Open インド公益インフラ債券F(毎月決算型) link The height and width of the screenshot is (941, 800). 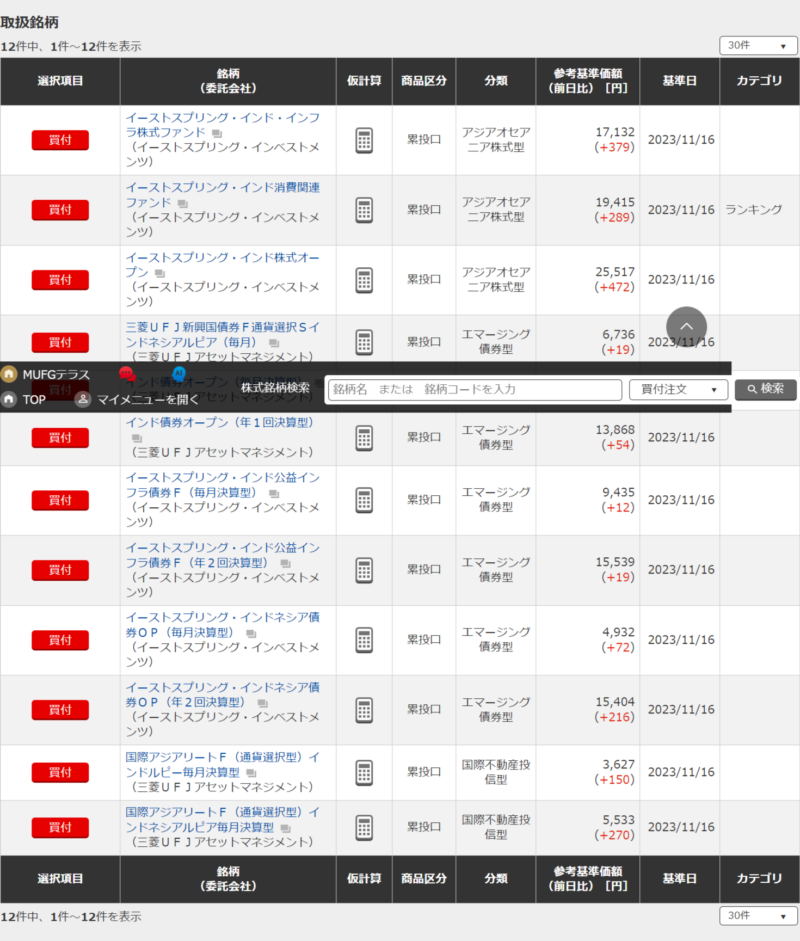click(222, 485)
